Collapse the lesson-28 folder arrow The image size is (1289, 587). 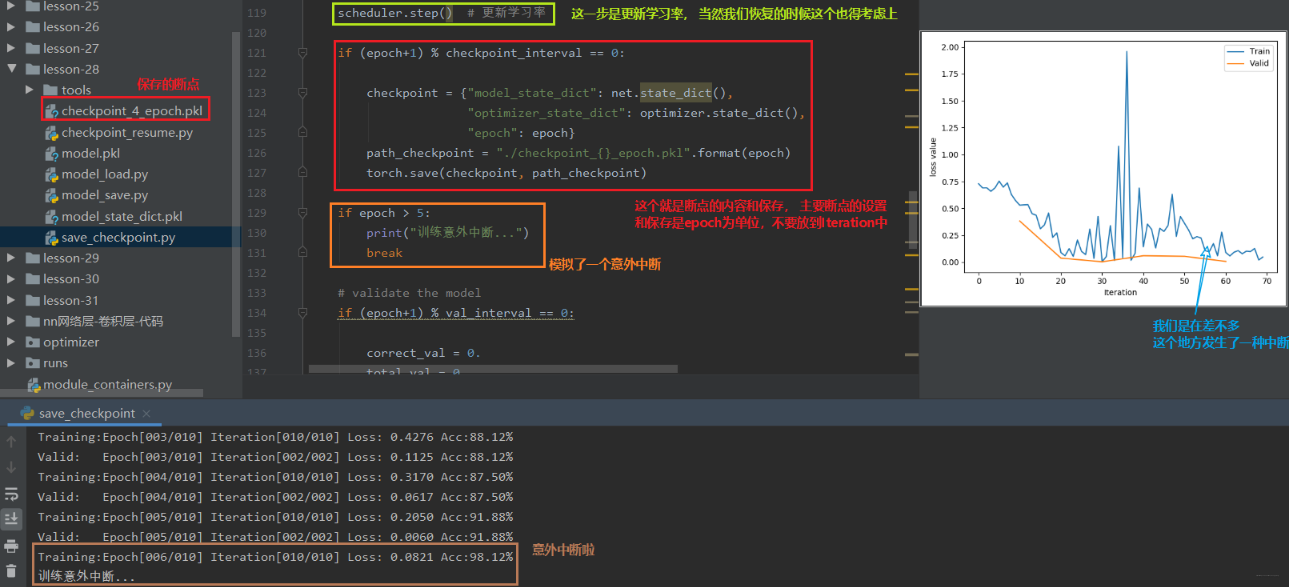tap(11, 69)
